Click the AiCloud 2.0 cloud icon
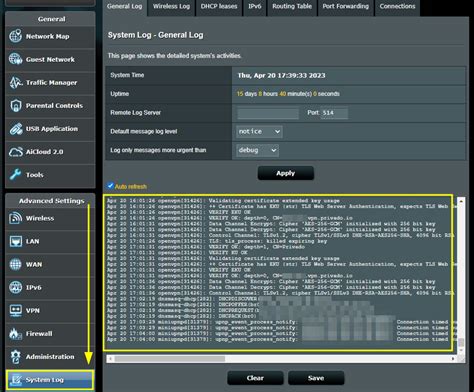 click(15, 152)
